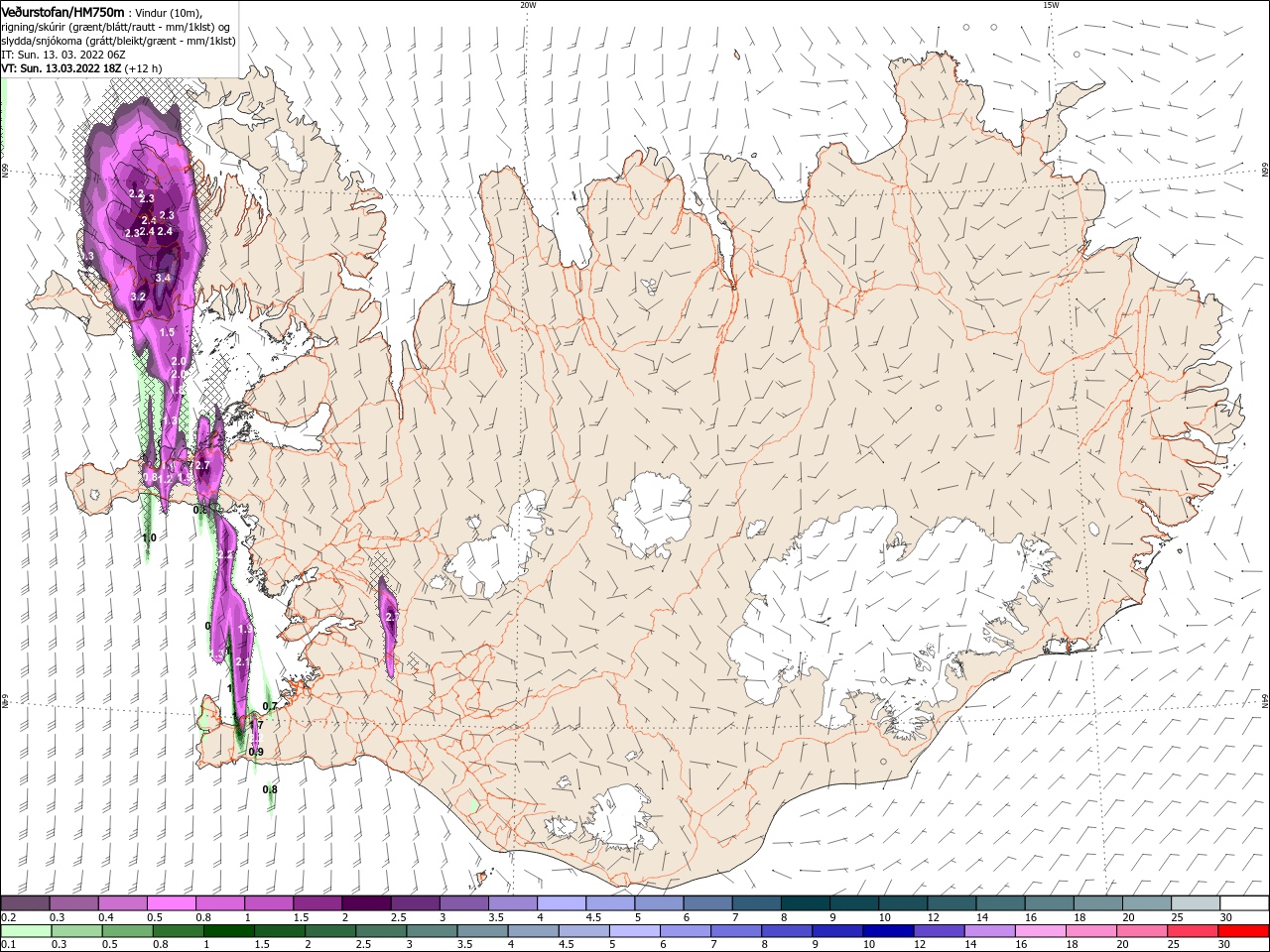The image size is (1270, 952).
Task: Click the darkest purple swatch above snow value 2
Action: [365, 903]
